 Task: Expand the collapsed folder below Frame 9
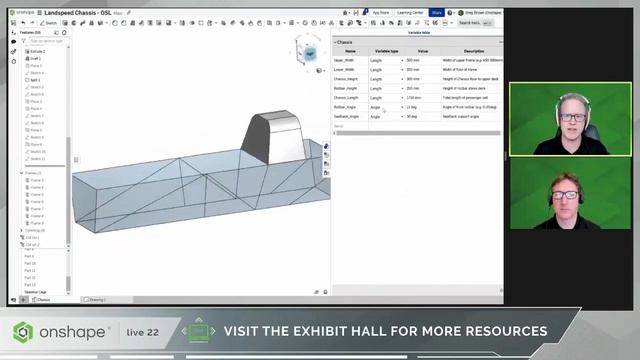22,230
